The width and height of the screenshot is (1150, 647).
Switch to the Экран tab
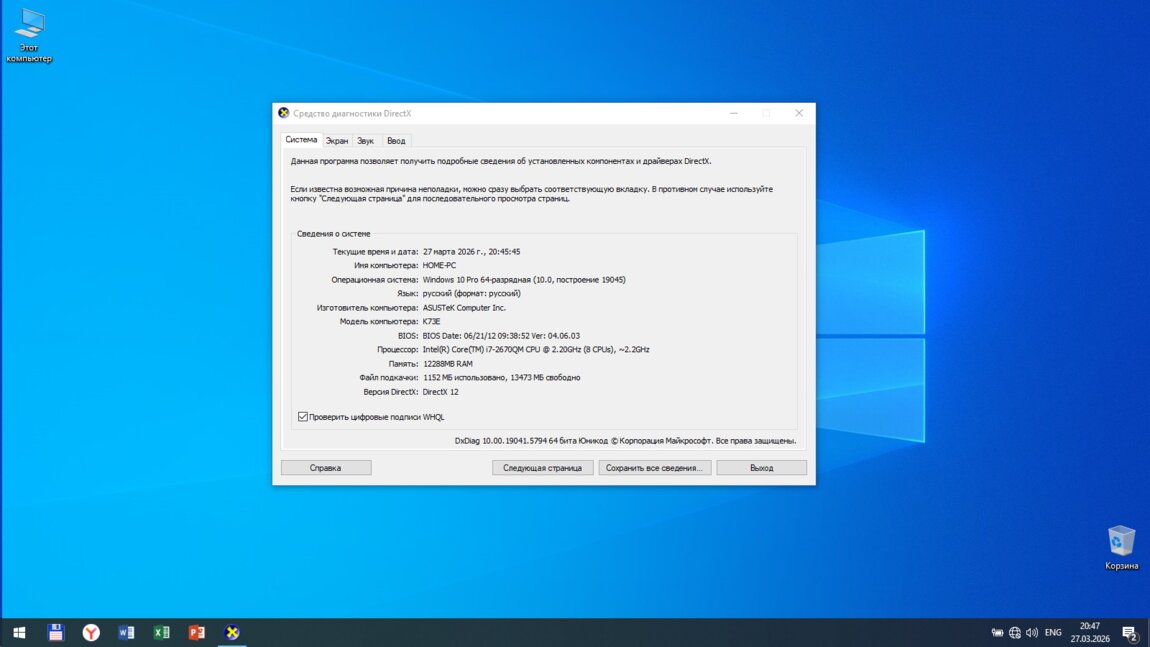click(x=337, y=141)
